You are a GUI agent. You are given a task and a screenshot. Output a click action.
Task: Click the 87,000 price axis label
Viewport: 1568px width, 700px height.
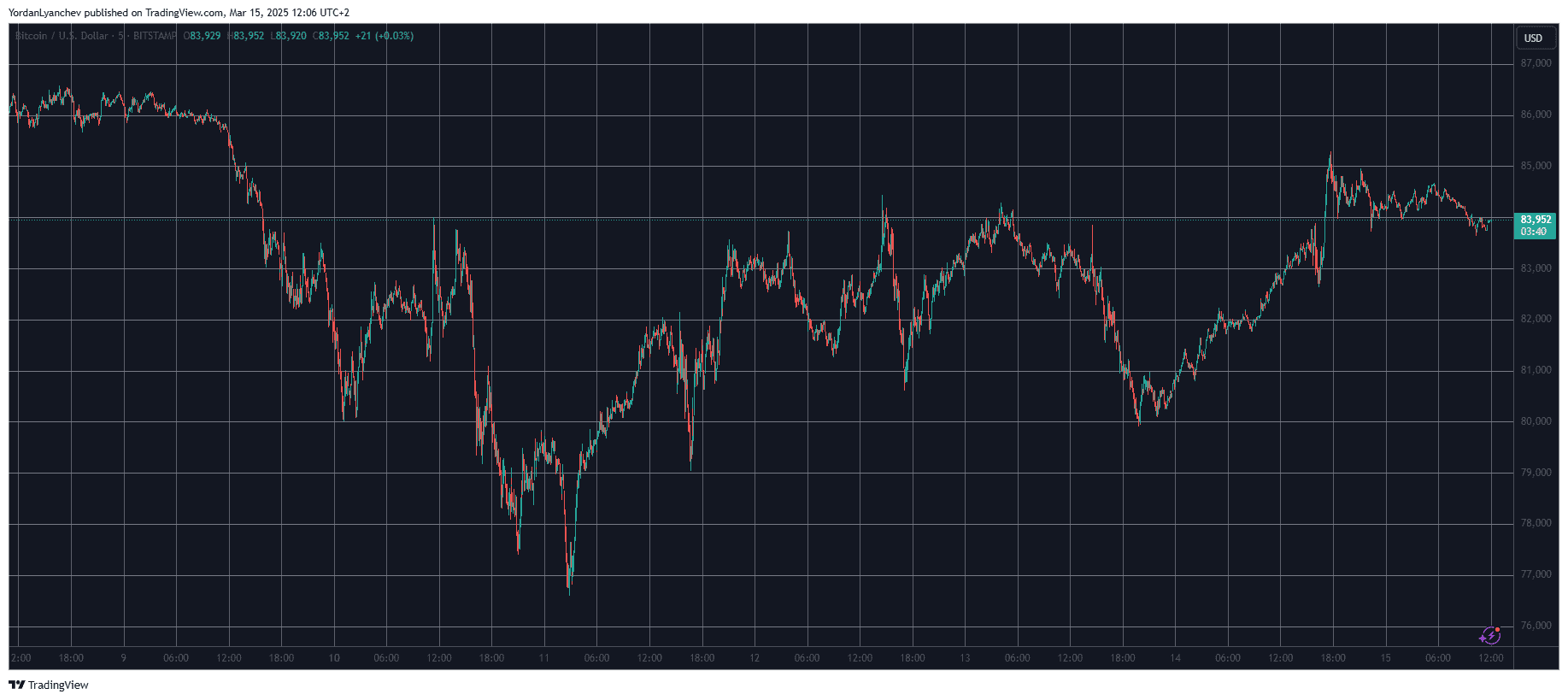[1536, 63]
